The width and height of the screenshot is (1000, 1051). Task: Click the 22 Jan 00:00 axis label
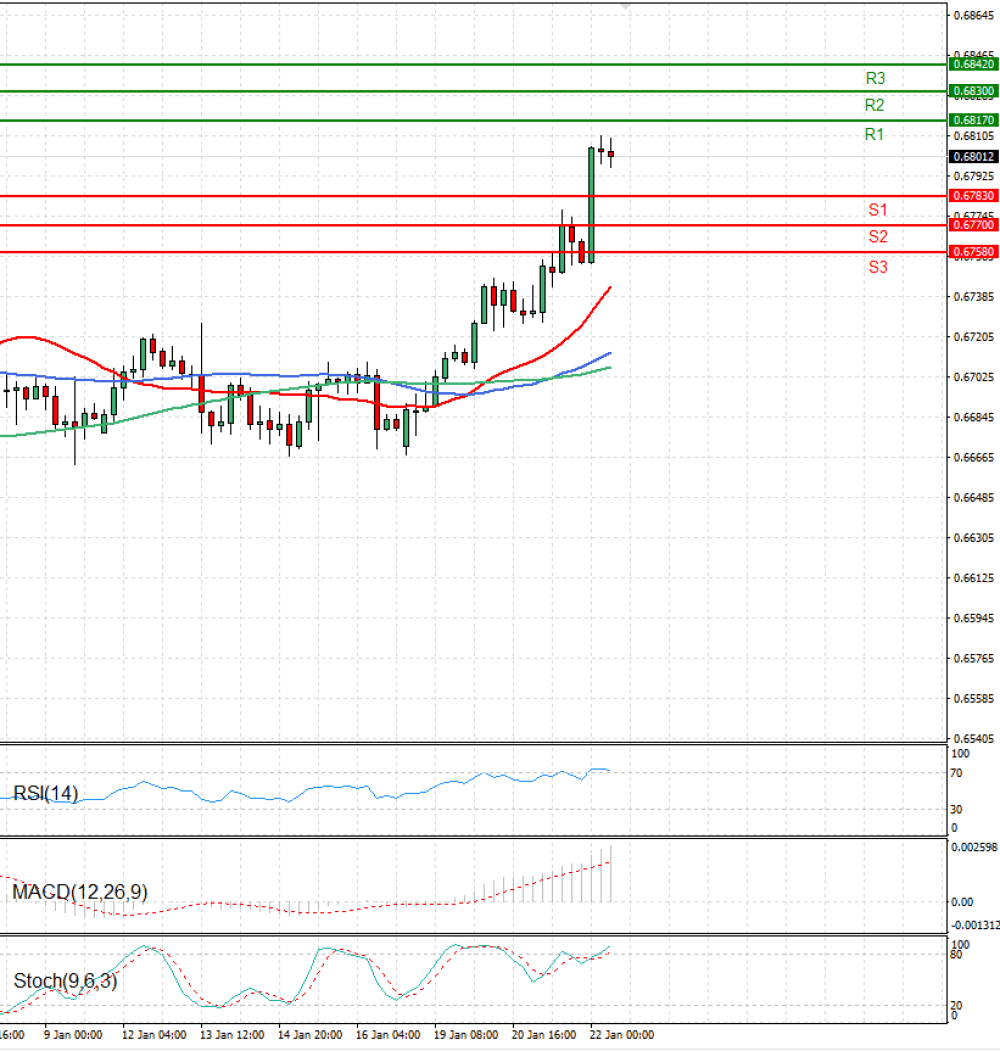(x=623, y=1032)
